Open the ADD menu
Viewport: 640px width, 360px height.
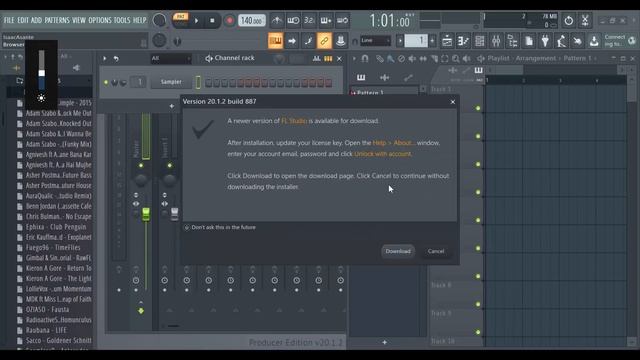tap(36, 20)
